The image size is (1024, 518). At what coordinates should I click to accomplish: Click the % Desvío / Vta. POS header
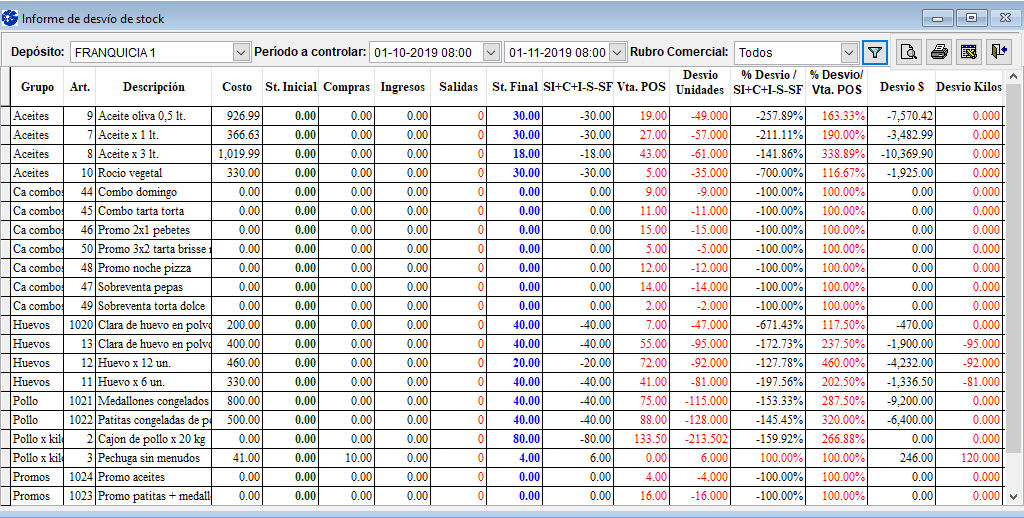836,83
